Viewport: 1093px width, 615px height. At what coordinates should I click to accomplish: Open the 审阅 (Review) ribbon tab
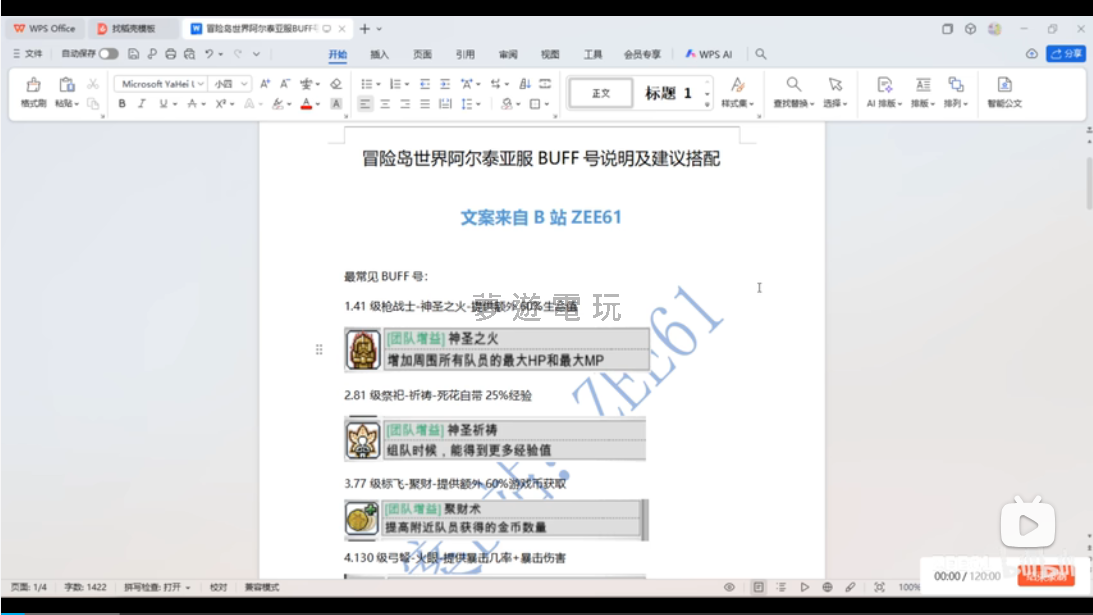click(x=508, y=54)
